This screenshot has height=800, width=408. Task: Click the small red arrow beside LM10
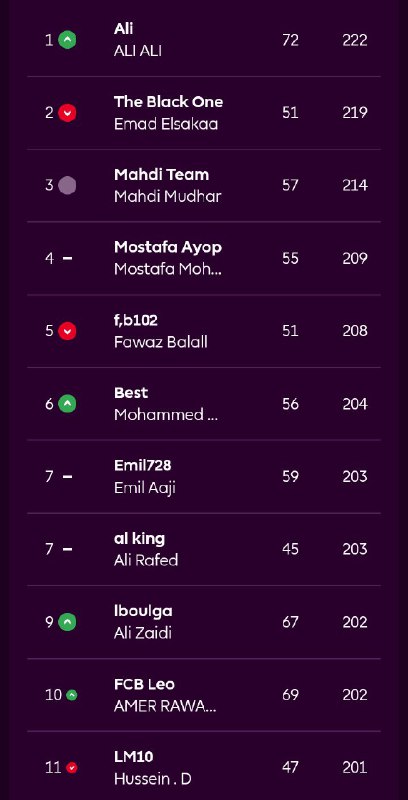(72, 767)
